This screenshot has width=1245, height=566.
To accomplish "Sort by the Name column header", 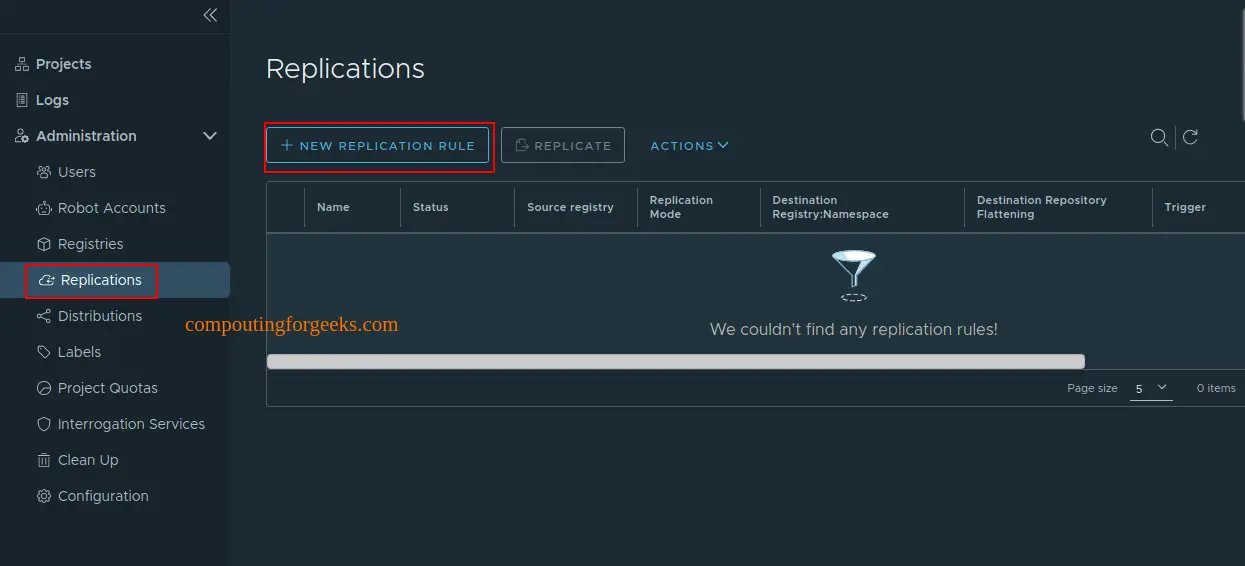I will [x=333, y=207].
